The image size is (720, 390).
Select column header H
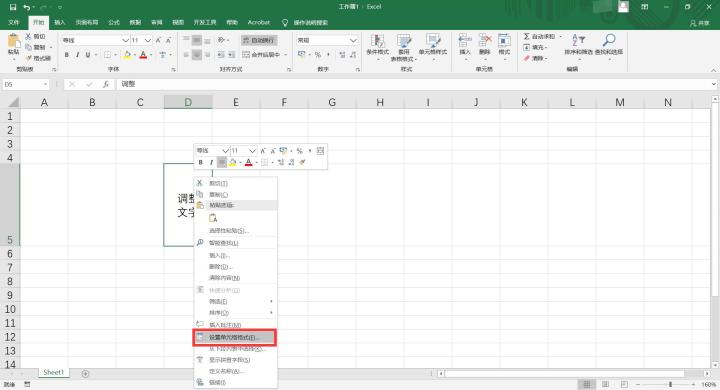380,102
